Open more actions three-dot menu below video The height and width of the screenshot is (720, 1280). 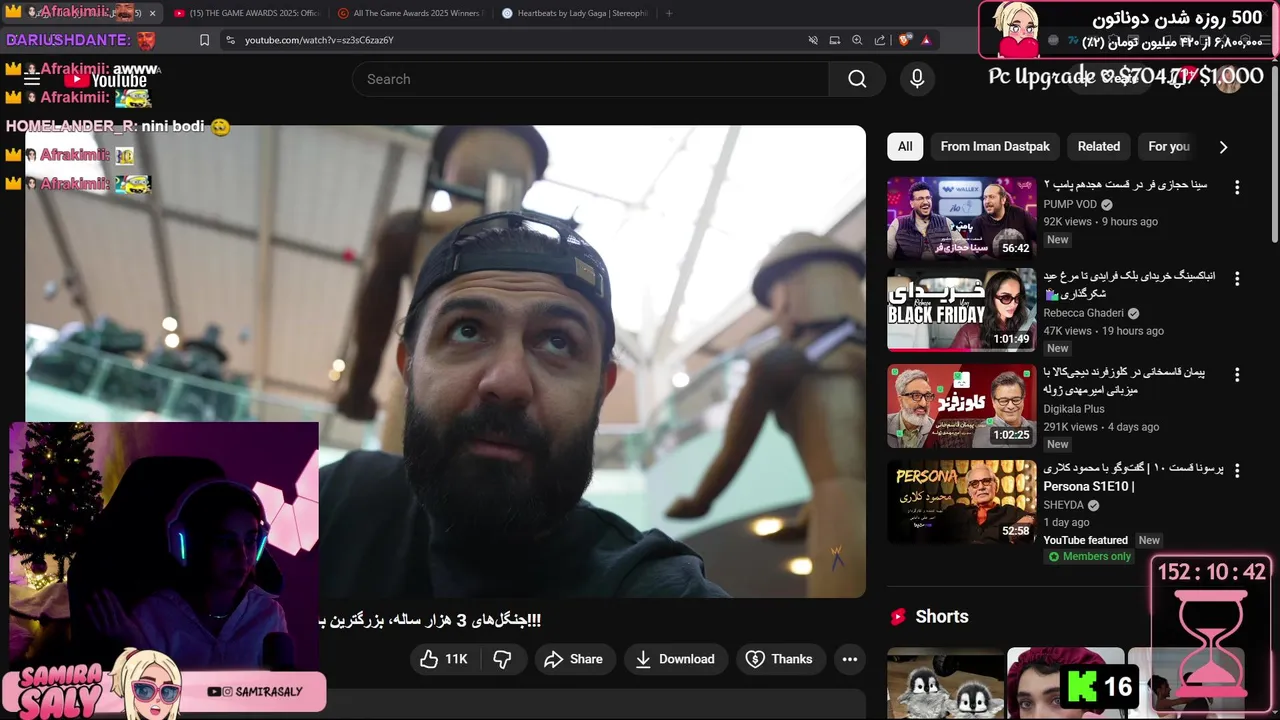click(850, 659)
